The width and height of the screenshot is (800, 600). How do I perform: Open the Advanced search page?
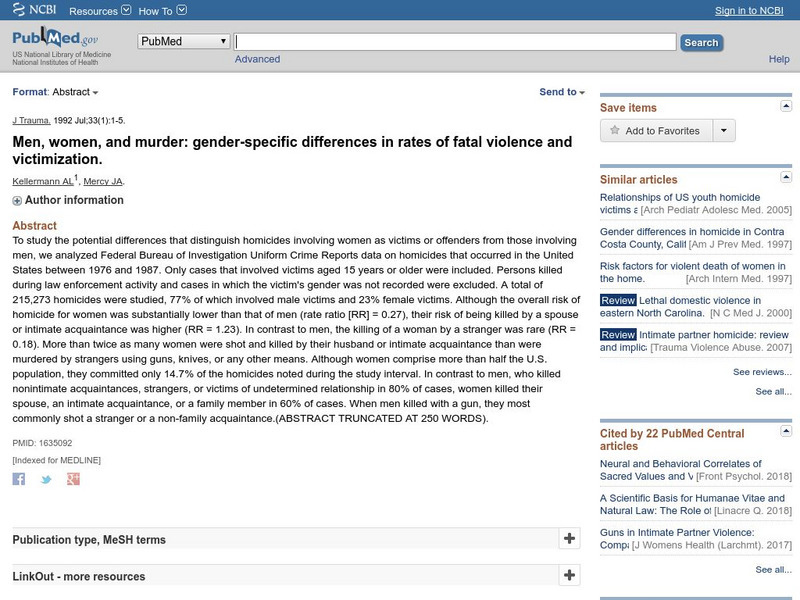258,59
